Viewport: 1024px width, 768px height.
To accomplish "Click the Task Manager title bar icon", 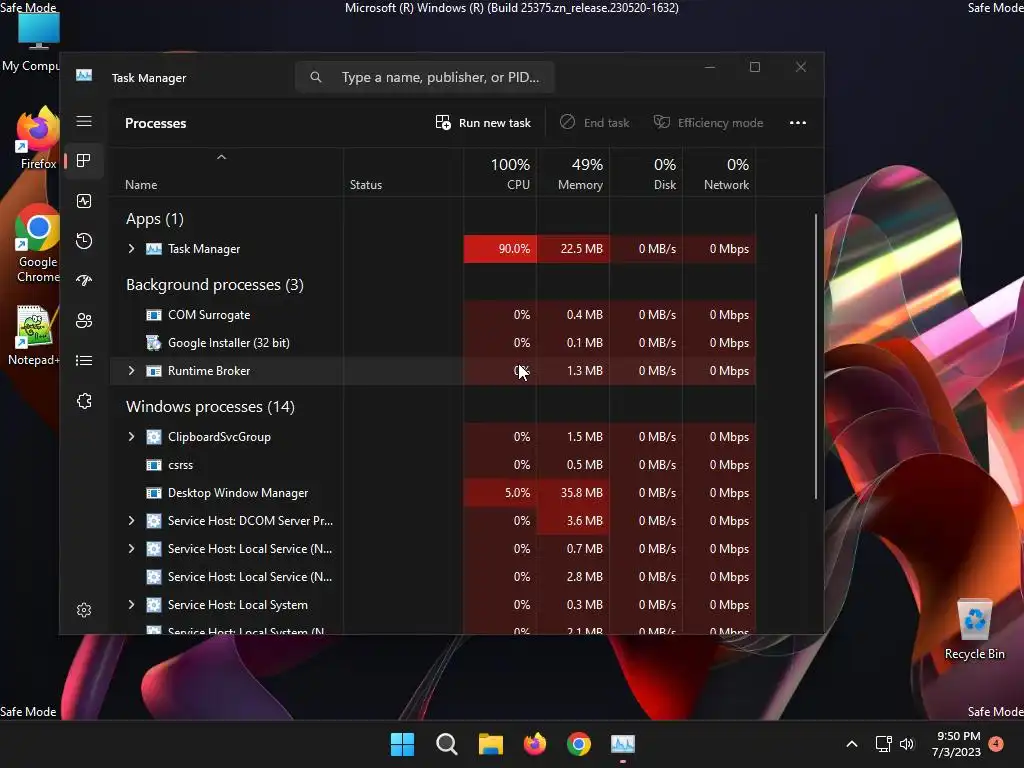I will 84,75.
